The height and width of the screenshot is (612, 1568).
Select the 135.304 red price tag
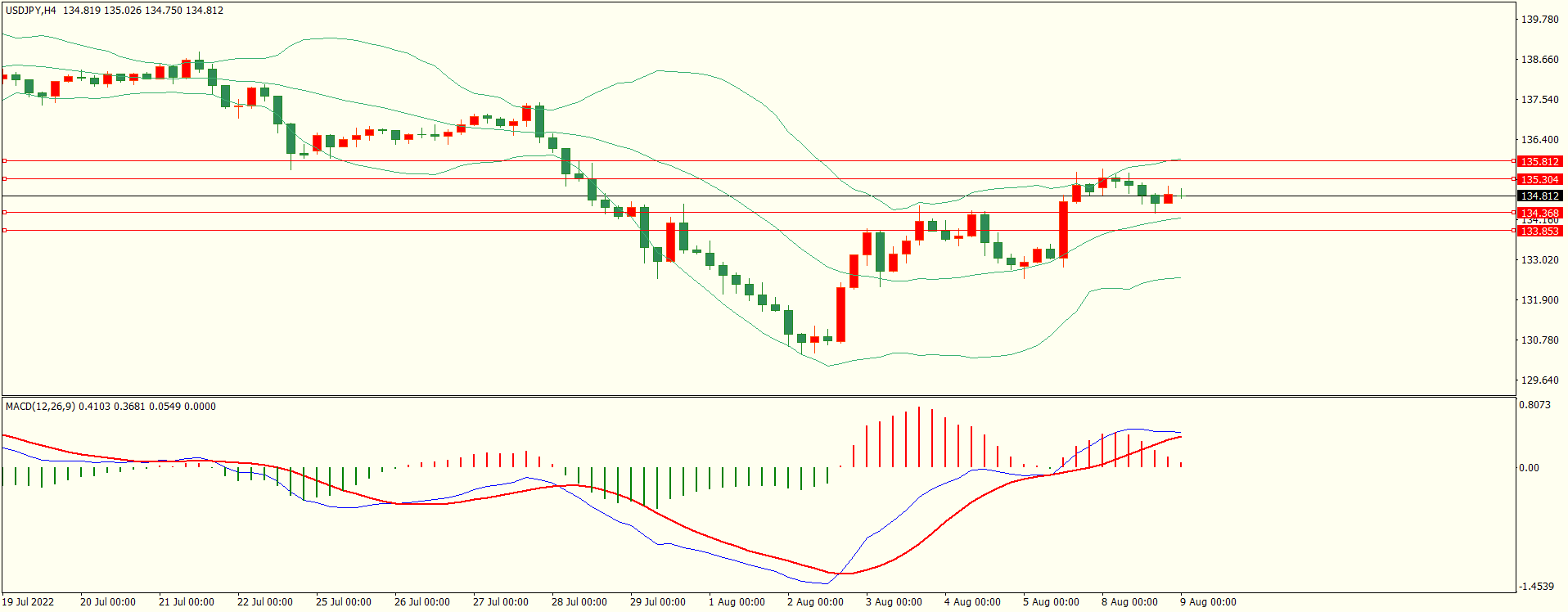coord(1539,179)
